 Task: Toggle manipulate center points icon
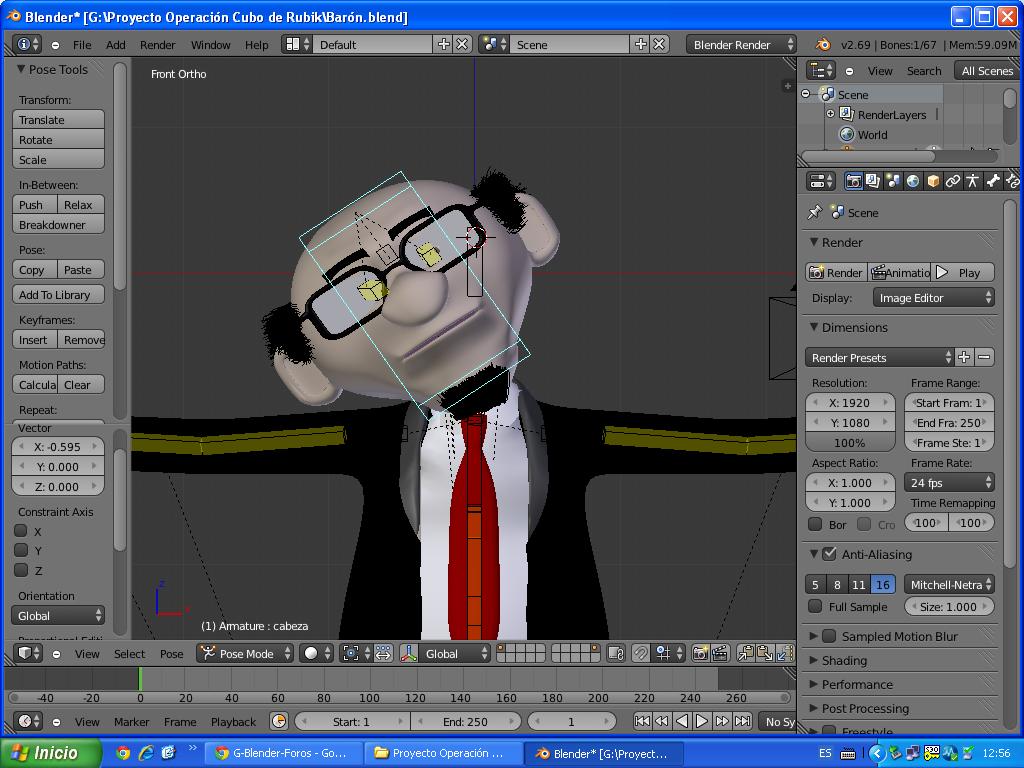coord(383,654)
